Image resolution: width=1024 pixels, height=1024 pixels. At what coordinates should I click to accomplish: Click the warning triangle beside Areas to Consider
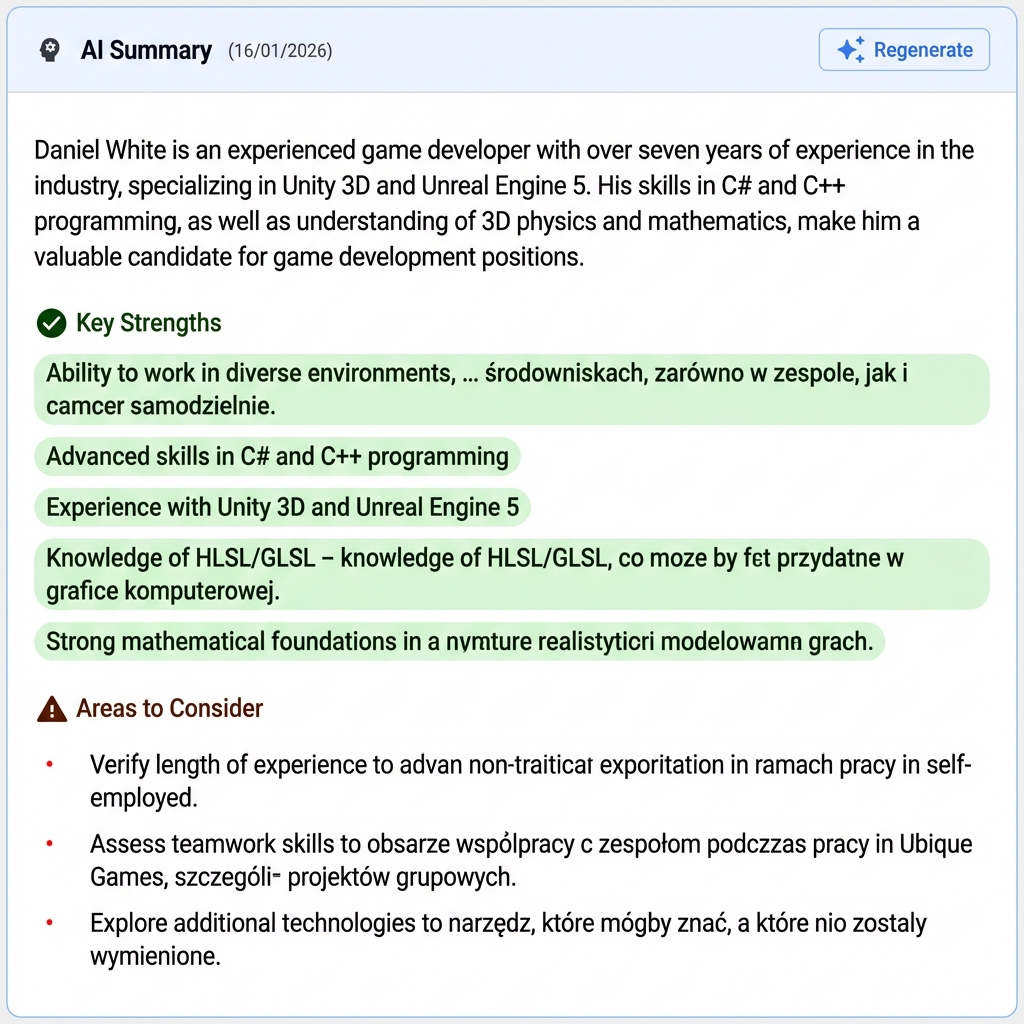click(x=52, y=708)
